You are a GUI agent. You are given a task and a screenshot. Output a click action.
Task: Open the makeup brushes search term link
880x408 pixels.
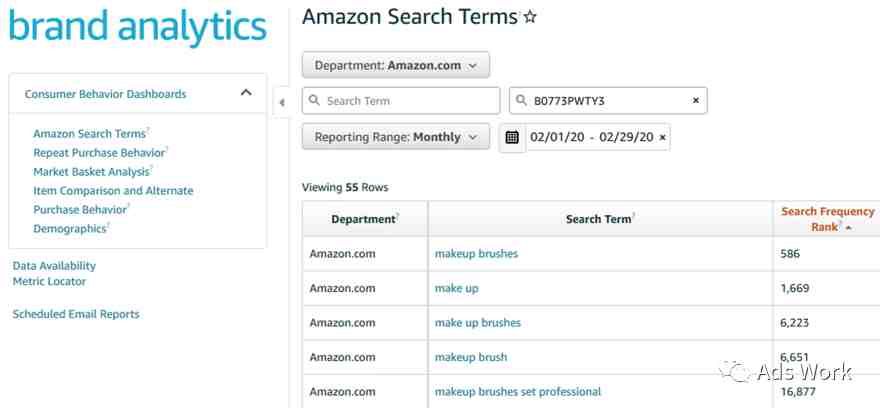coord(476,254)
